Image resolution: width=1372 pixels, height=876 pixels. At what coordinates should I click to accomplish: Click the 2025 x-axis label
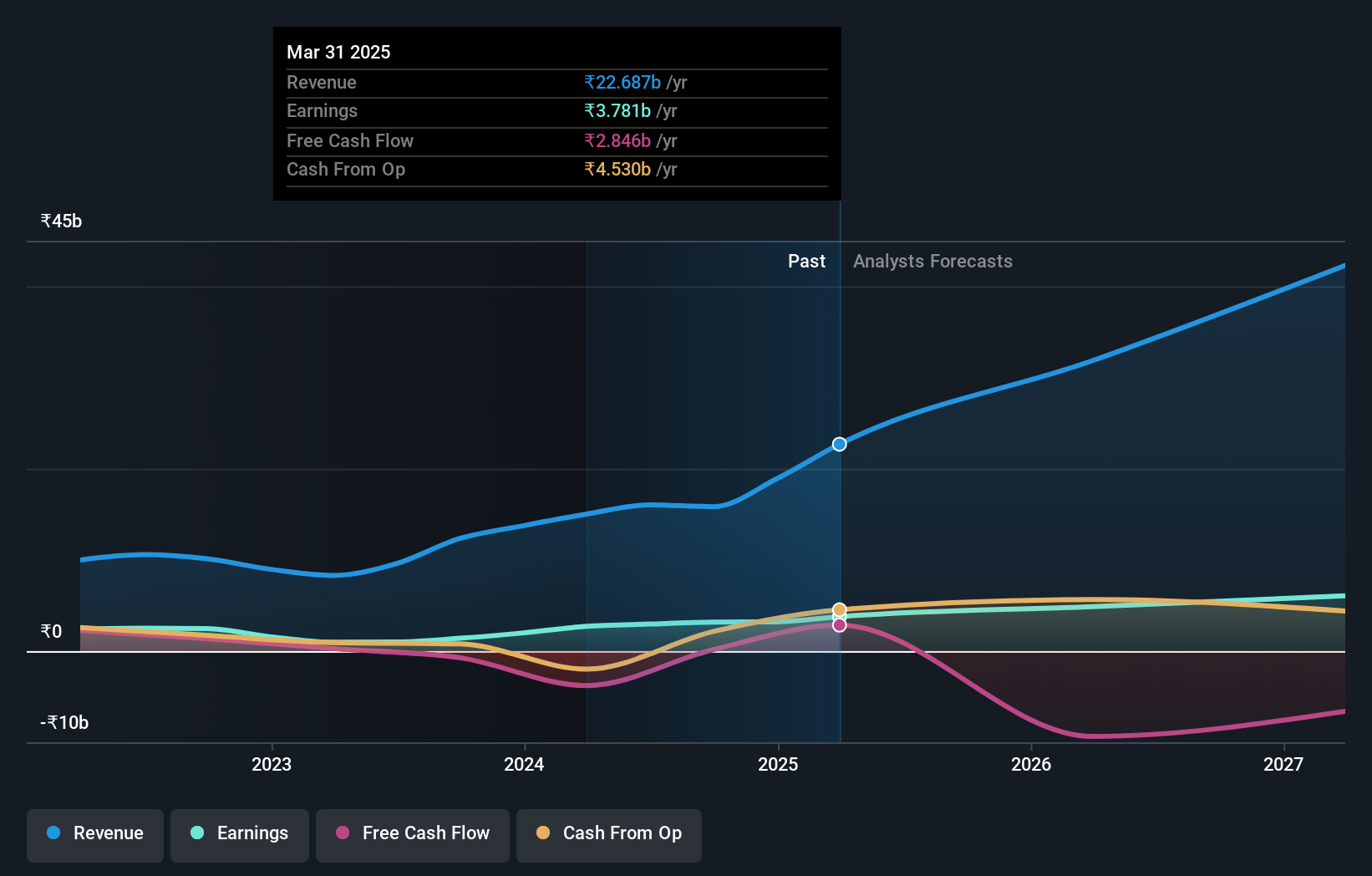point(778,764)
